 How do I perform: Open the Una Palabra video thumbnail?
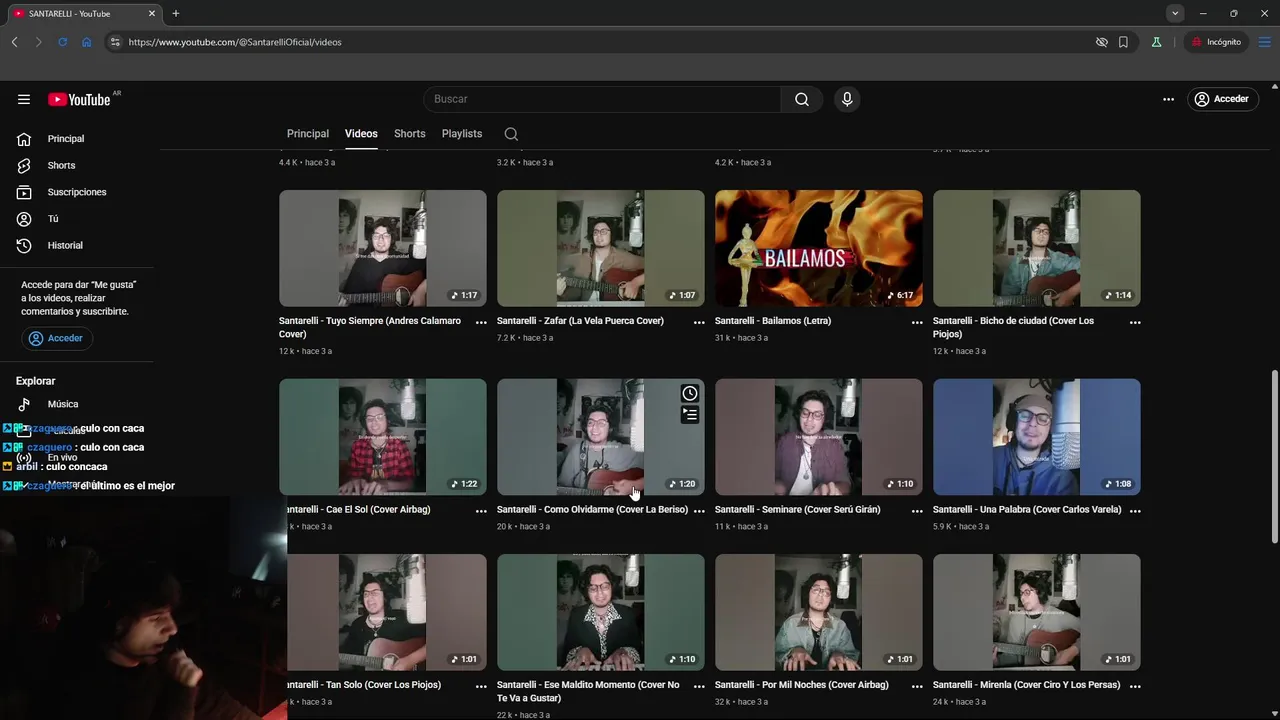click(x=1037, y=437)
